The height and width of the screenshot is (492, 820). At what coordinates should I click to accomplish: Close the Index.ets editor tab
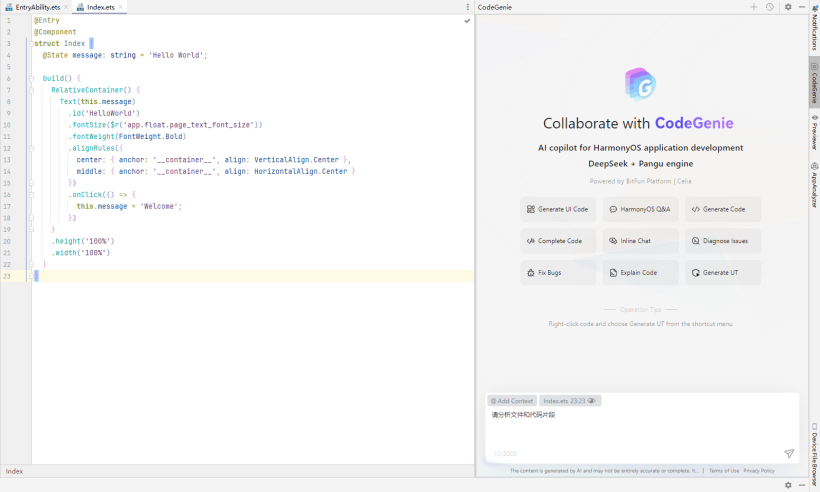click(x=120, y=7)
